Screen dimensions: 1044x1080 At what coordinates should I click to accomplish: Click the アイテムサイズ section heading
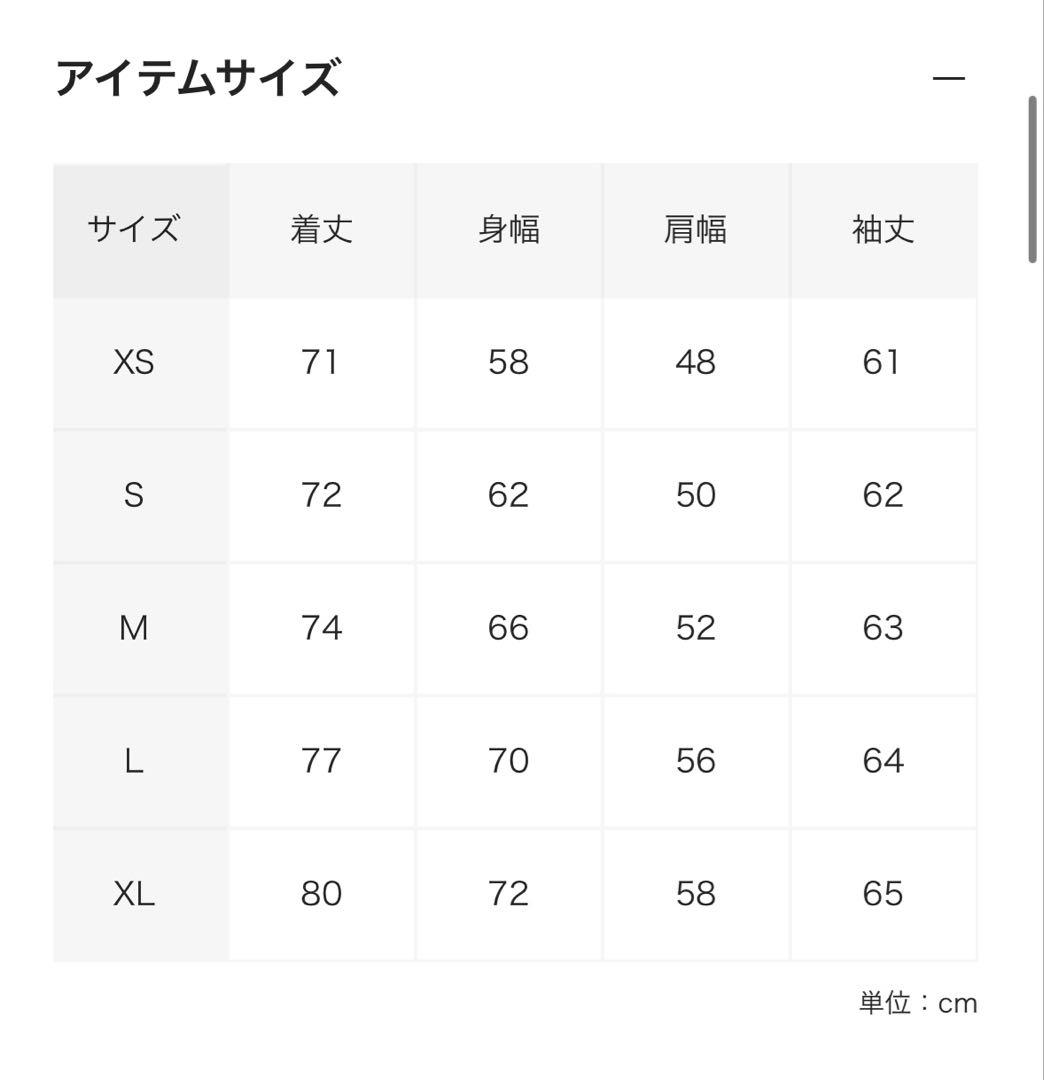pos(198,79)
